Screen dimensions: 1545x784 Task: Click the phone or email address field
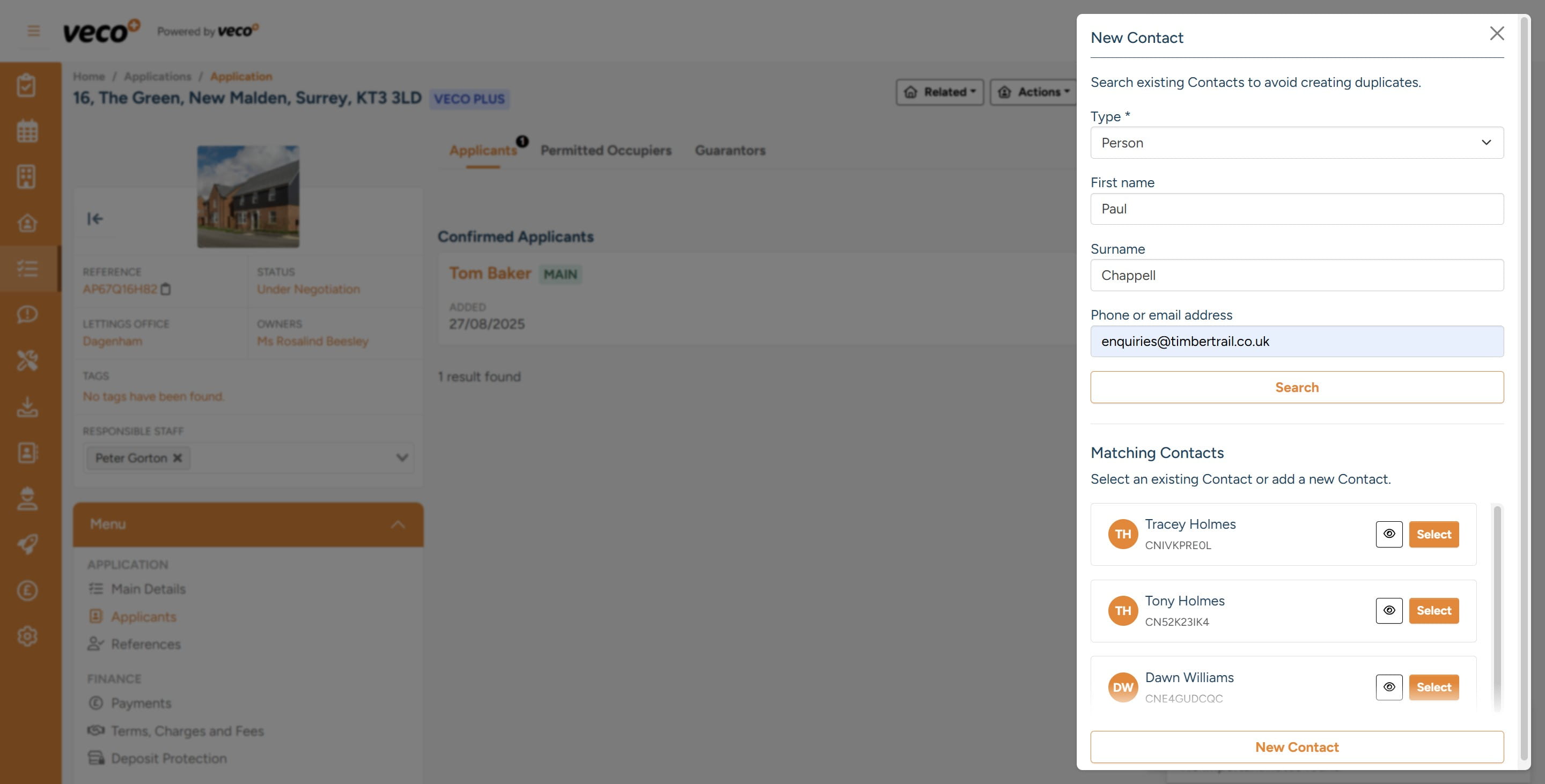coord(1297,341)
